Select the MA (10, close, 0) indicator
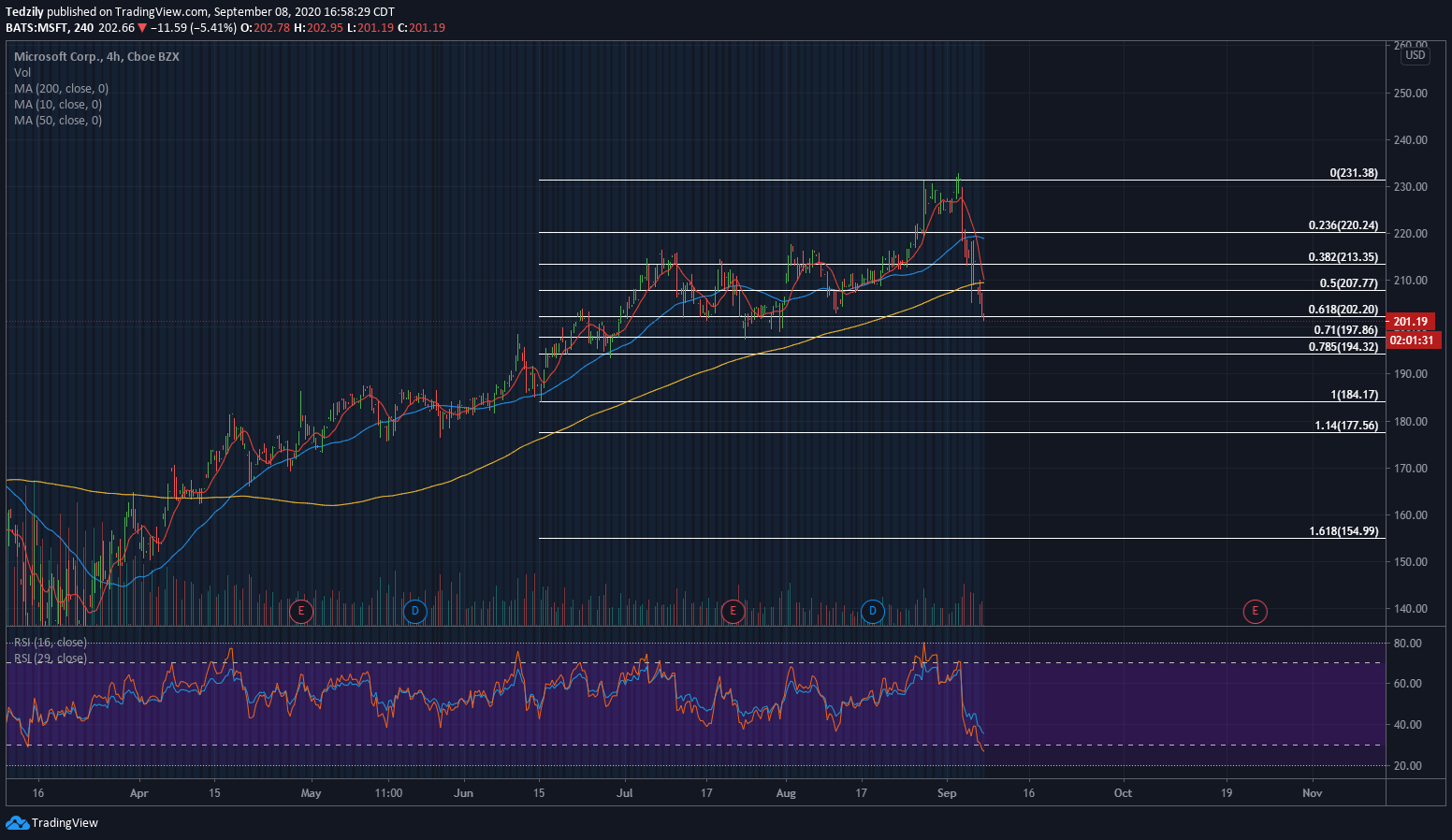The height and width of the screenshot is (840, 1452). 58,105
